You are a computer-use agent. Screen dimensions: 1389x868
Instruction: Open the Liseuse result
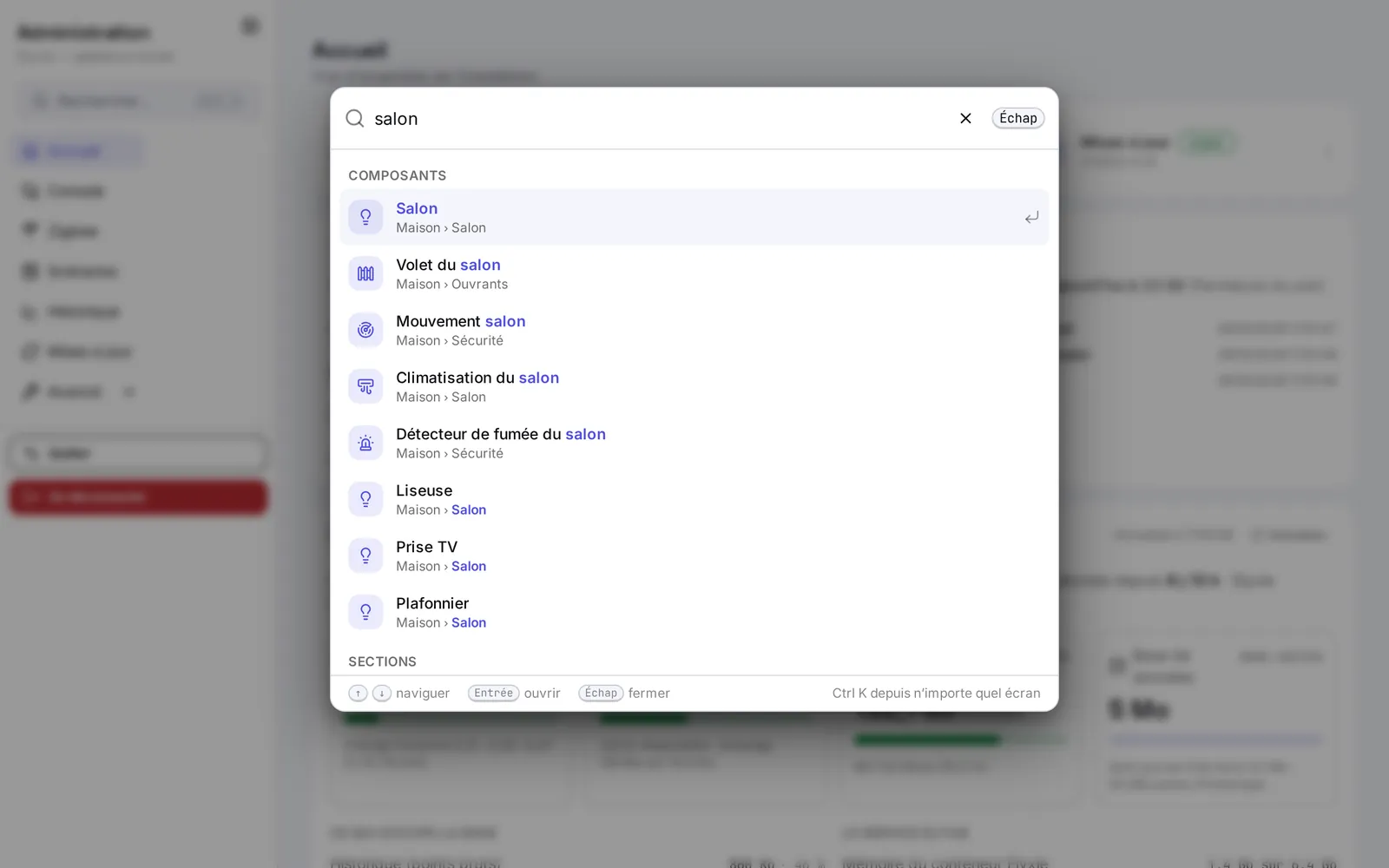[x=694, y=499]
